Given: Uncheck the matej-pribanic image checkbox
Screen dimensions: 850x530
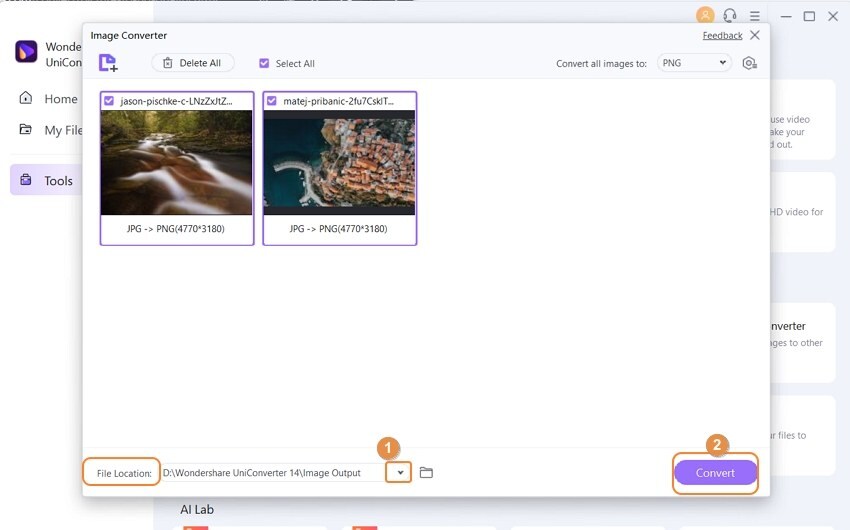Looking at the screenshot, I should click(x=272, y=101).
